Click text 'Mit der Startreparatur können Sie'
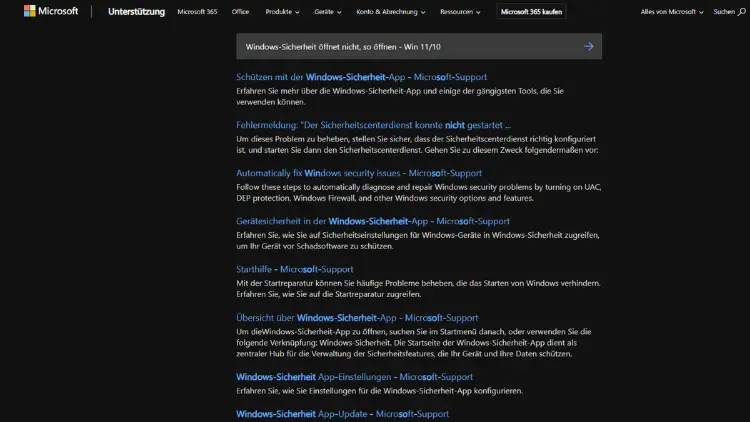The width and height of the screenshot is (750, 422). tap(296, 283)
